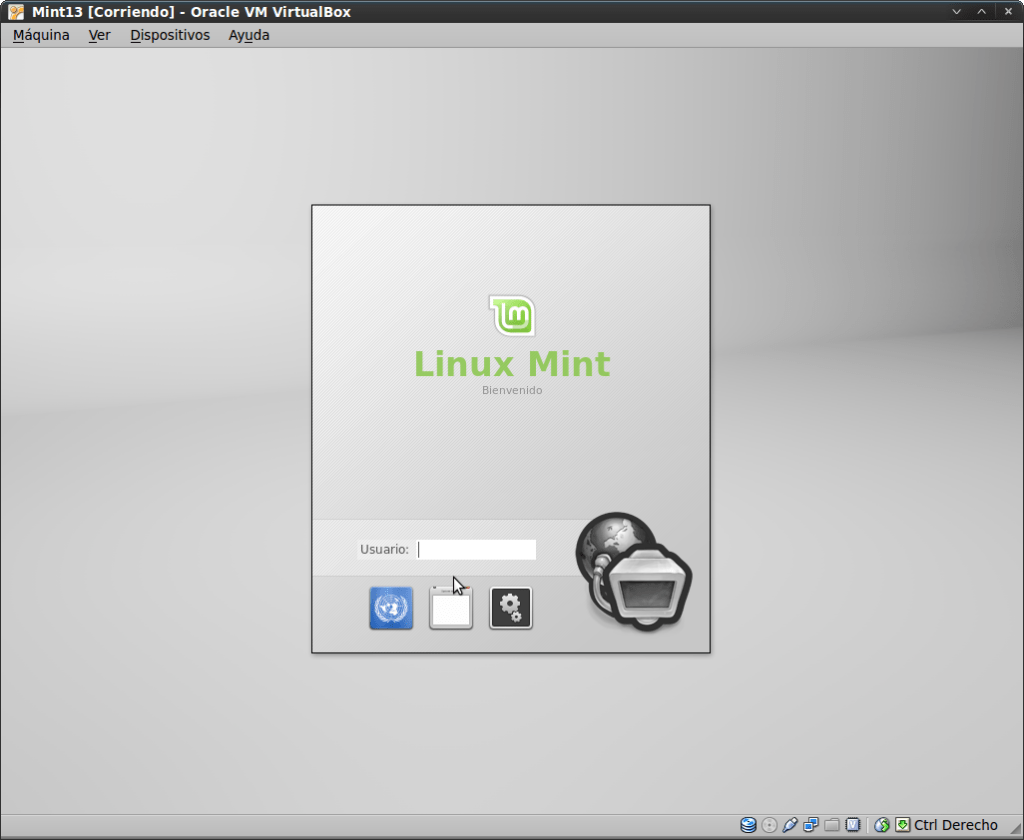Click the window resize grip corner
The width and height of the screenshot is (1024, 840).
[x=1018, y=832]
